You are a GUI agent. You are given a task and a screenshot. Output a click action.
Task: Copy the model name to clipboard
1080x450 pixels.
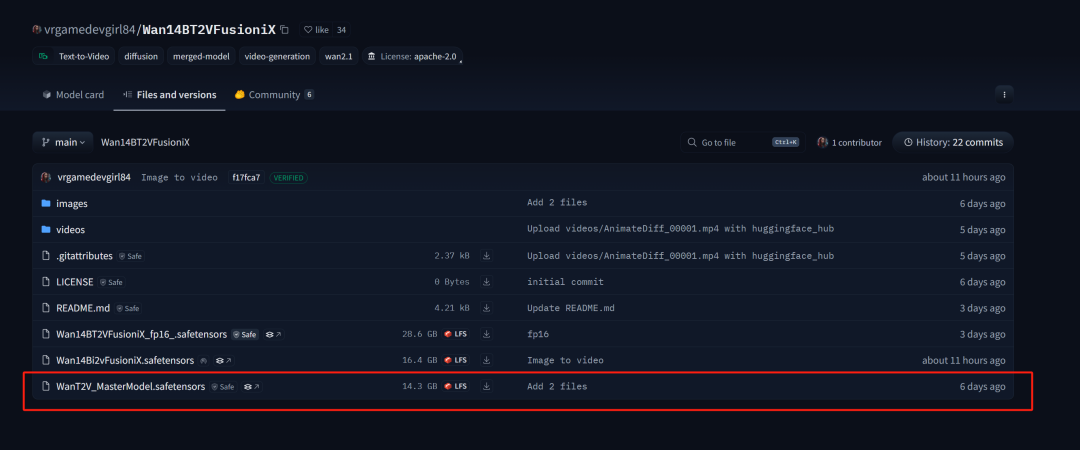pyautogui.click(x=284, y=30)
